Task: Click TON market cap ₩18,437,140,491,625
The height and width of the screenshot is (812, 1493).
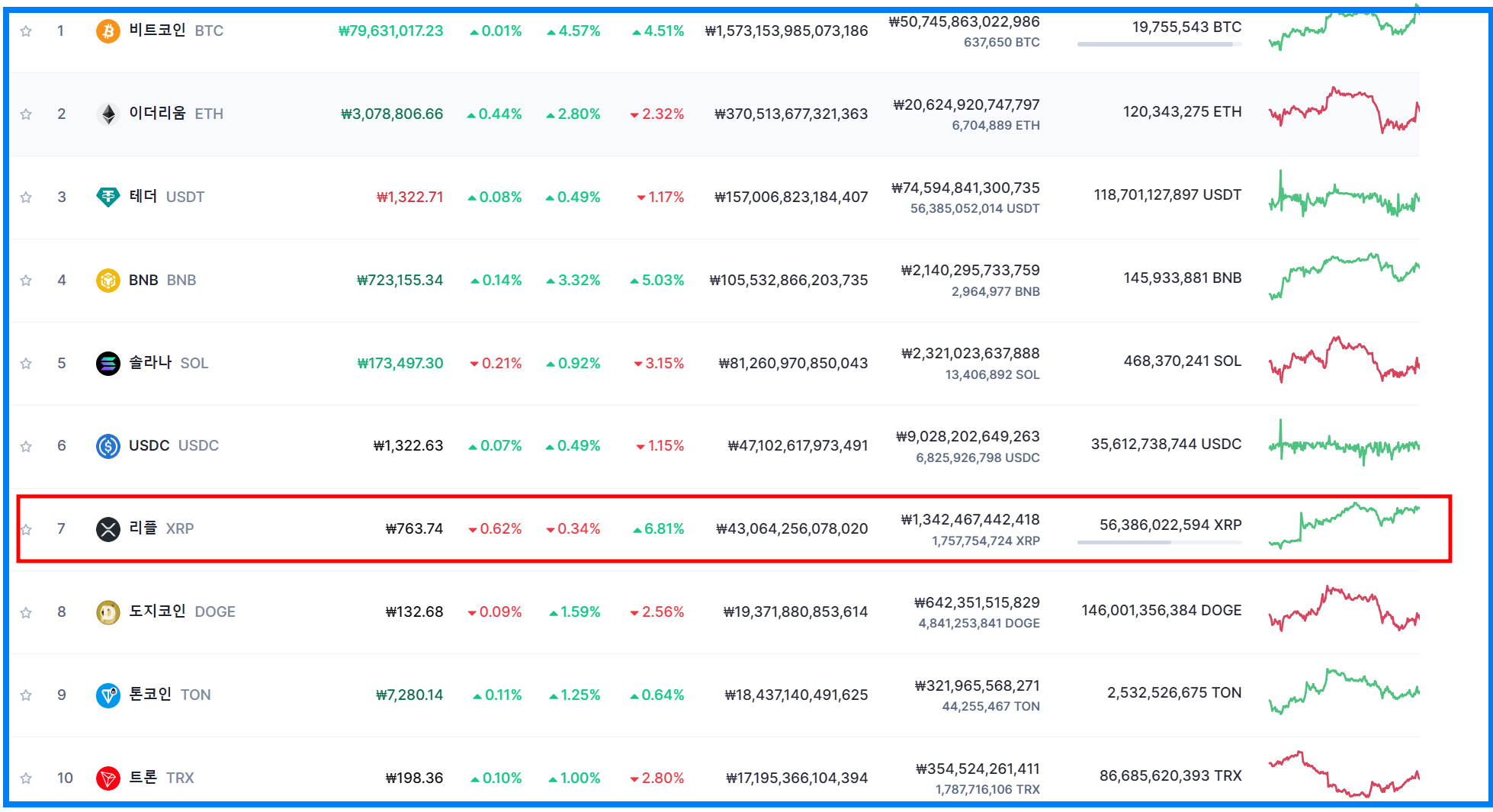Action: point(796,695)
